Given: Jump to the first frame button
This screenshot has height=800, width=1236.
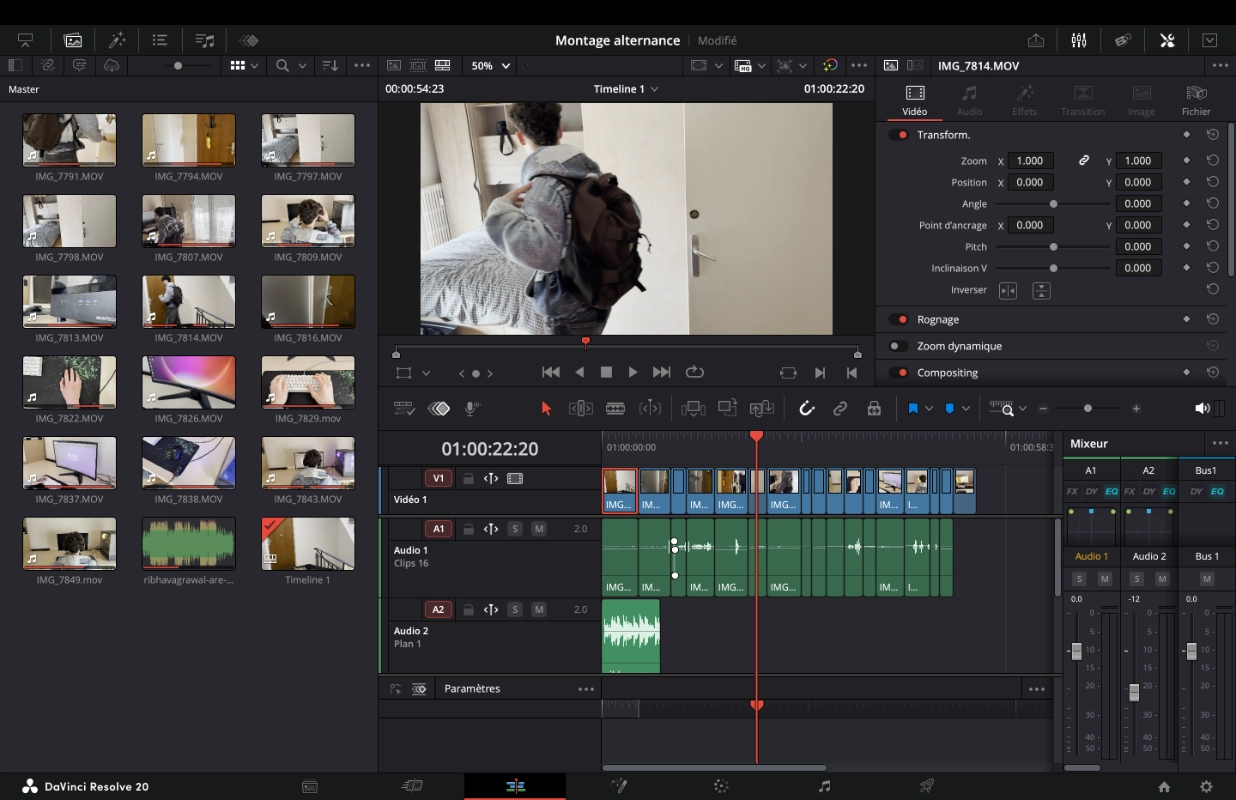Looking at the screenshot, I should pyautogui.click(x=551, y=372).
